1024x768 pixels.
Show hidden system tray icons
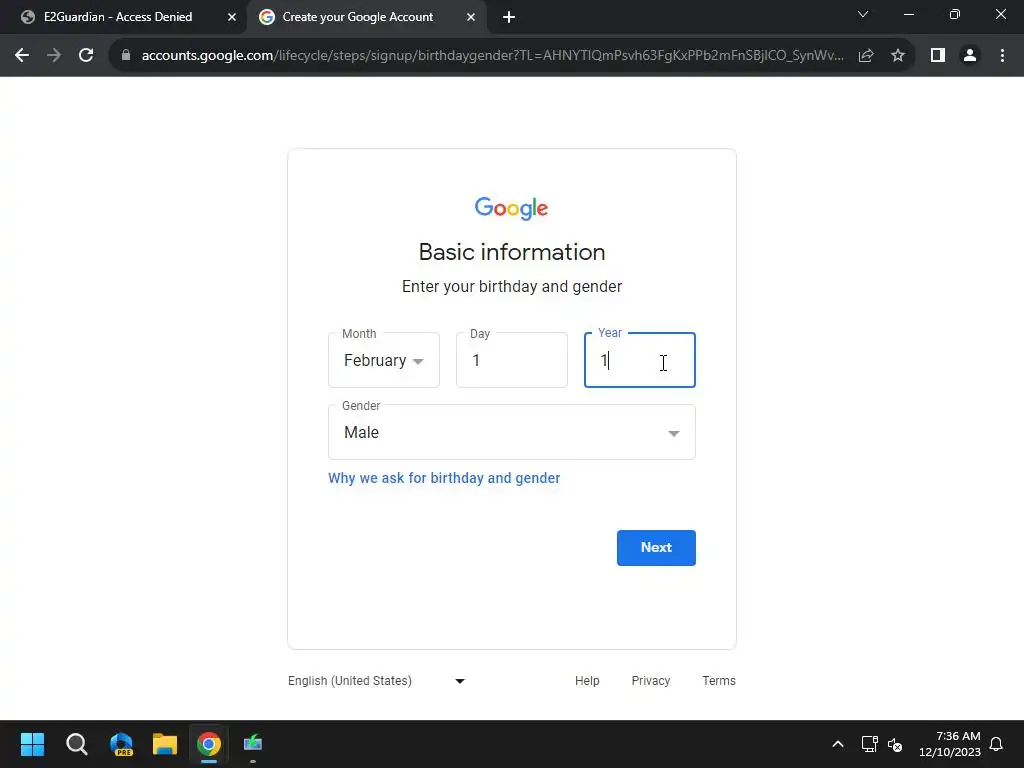click(838, 744)
